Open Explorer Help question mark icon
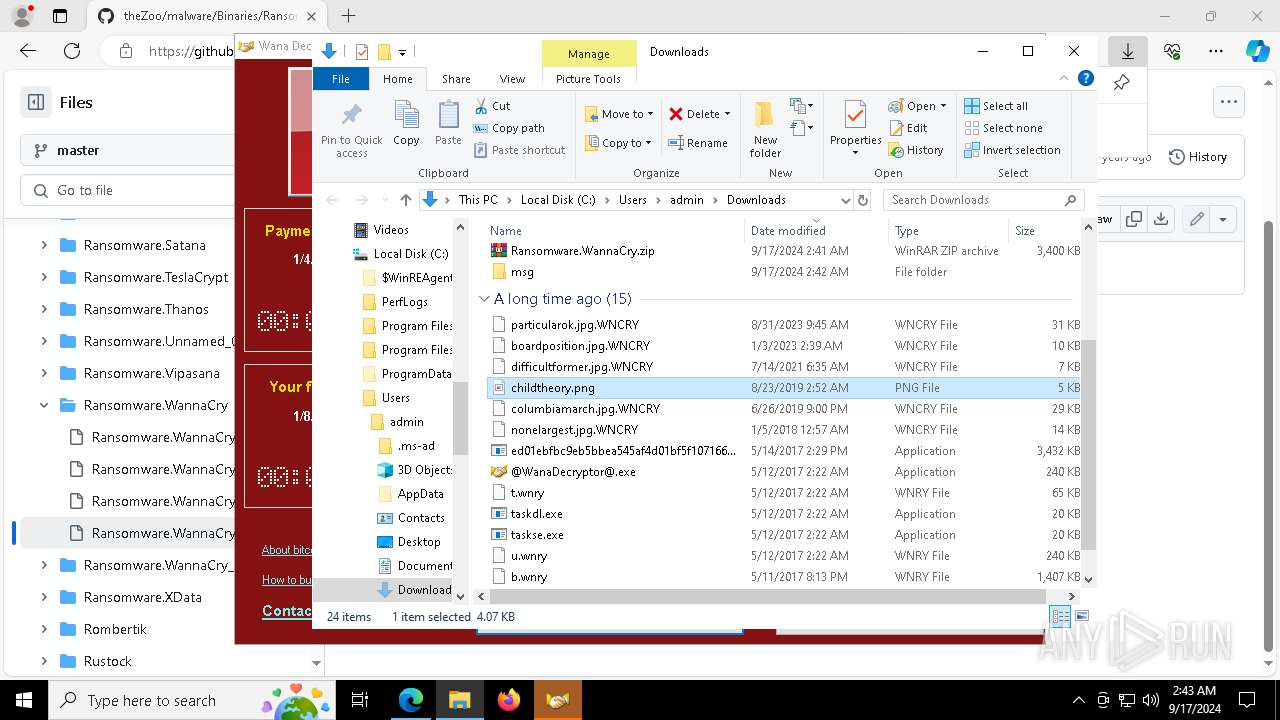1280x720 pixels. click(1086, 78)
